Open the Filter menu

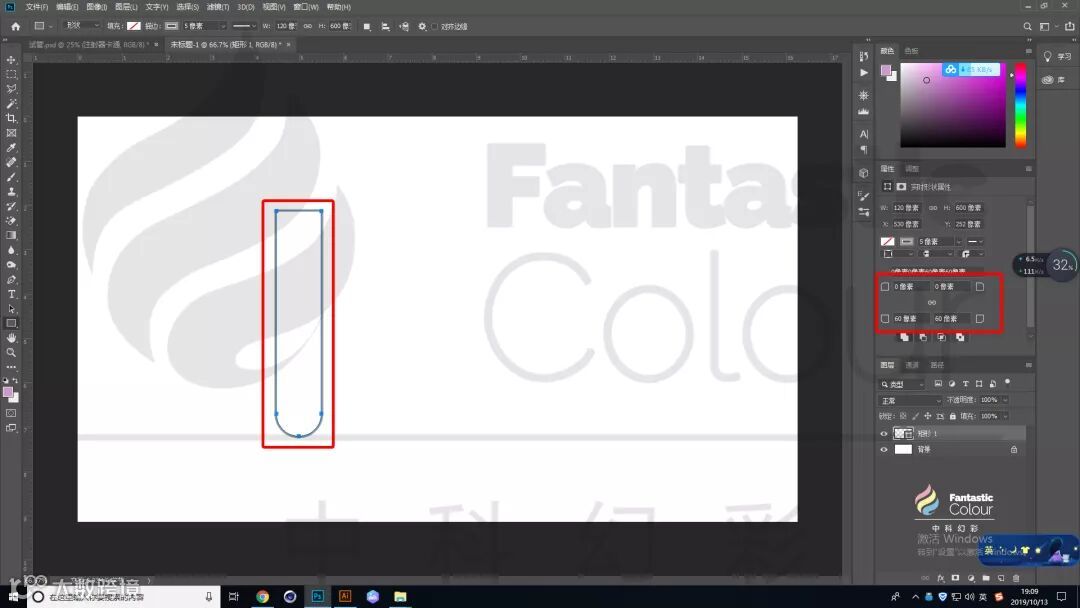pos(218,7)
